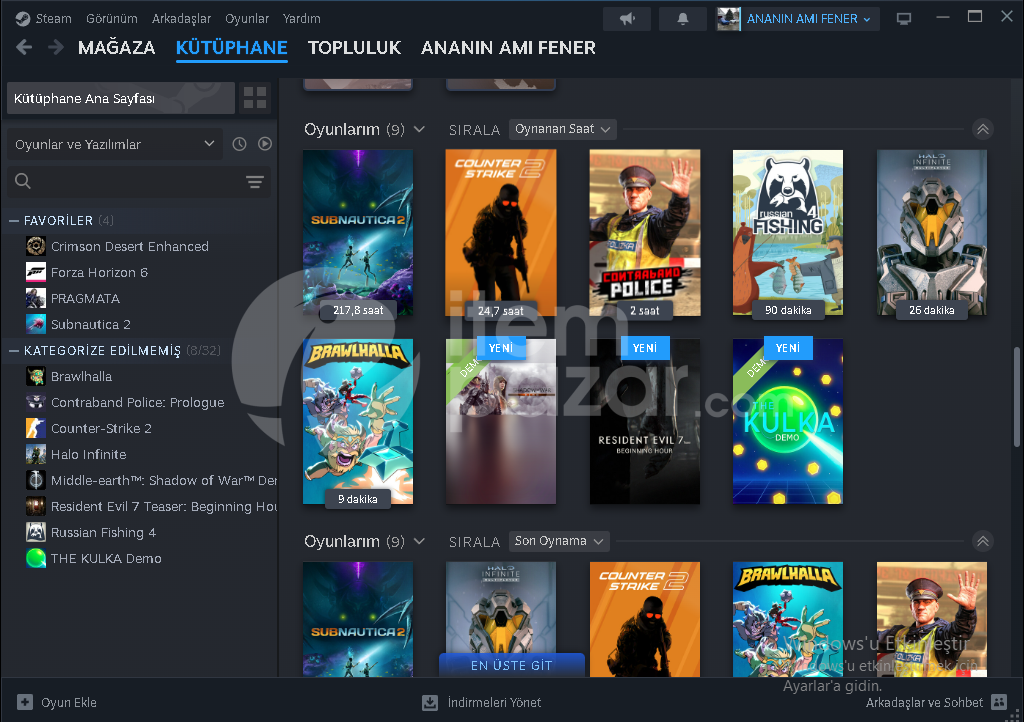
Task: Click the library search field
Action: (x=138, y=181)
